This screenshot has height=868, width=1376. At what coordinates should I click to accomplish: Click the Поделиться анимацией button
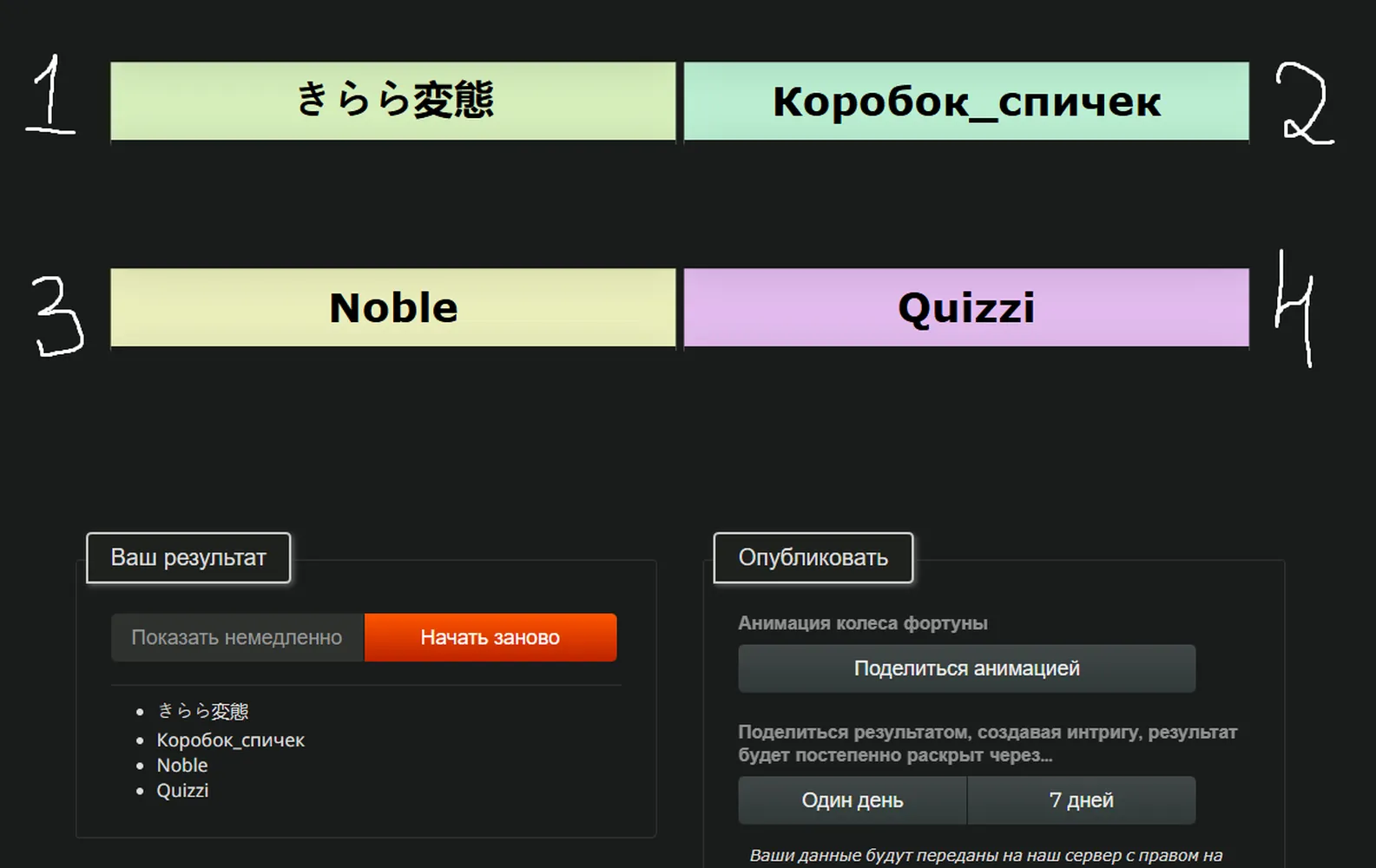(966, 668)
